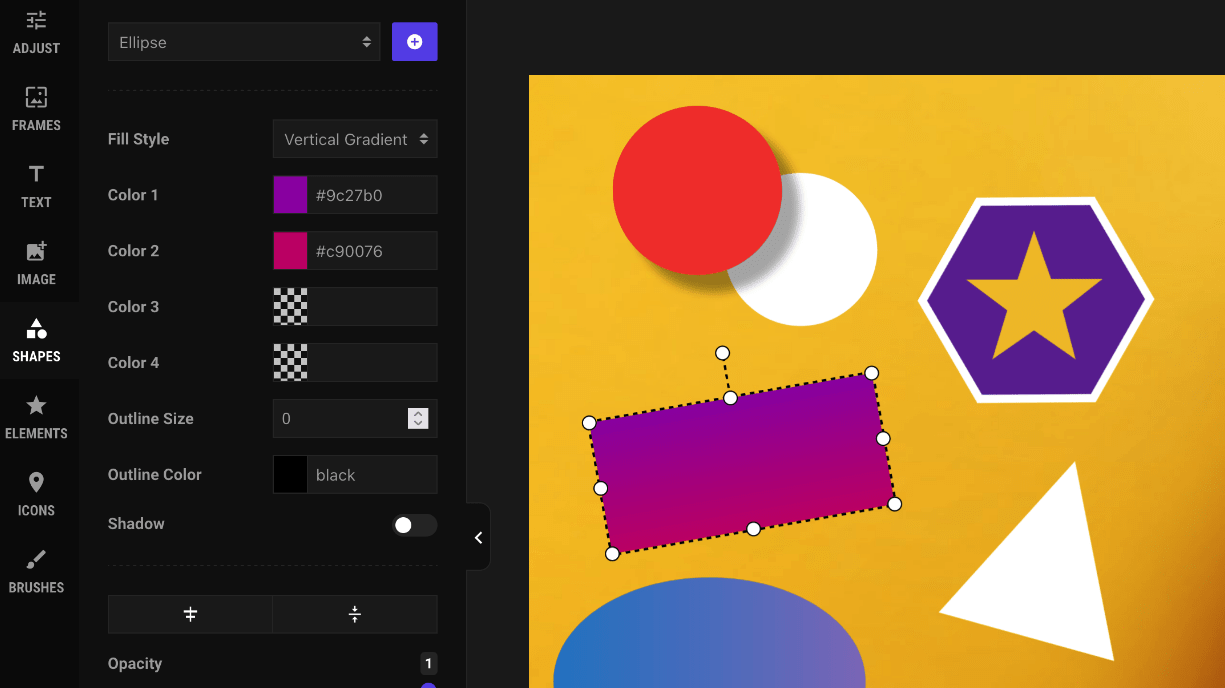Viewport: 1225px width, 688px height.
Task: Open the Icons panel
Action: coord(36,494)
